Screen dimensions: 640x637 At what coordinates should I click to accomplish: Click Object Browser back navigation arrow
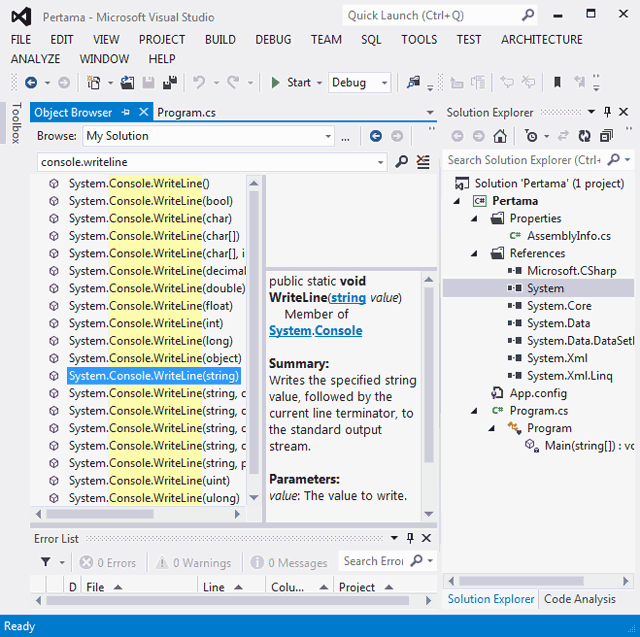click(x=376, y=136)
